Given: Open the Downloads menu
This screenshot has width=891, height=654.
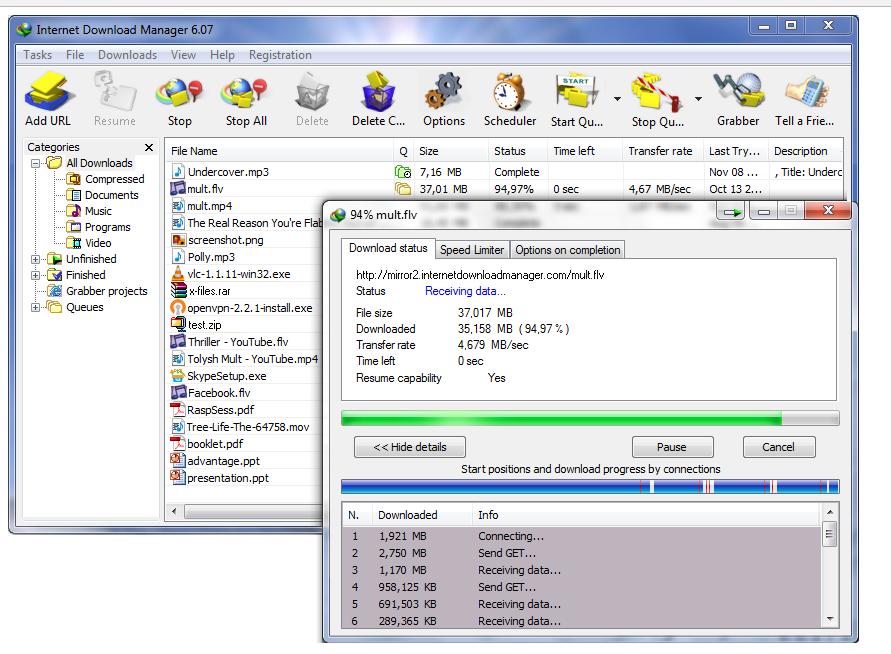Looking at the screenshot, I should tap(127, 55).
